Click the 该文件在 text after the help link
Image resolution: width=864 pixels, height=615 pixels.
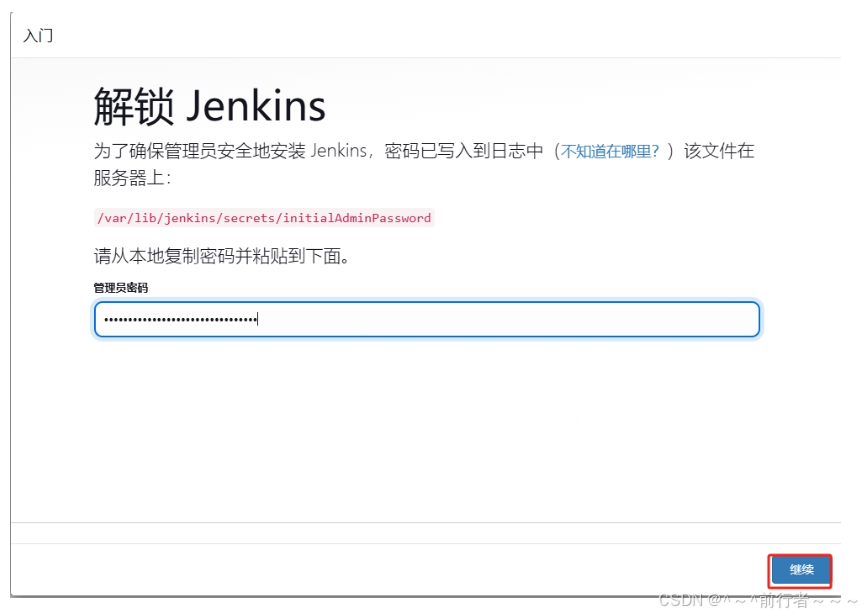719,152
